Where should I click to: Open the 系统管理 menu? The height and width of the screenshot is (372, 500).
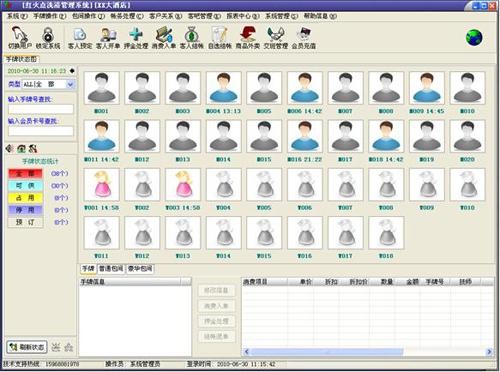click(282, 16)
